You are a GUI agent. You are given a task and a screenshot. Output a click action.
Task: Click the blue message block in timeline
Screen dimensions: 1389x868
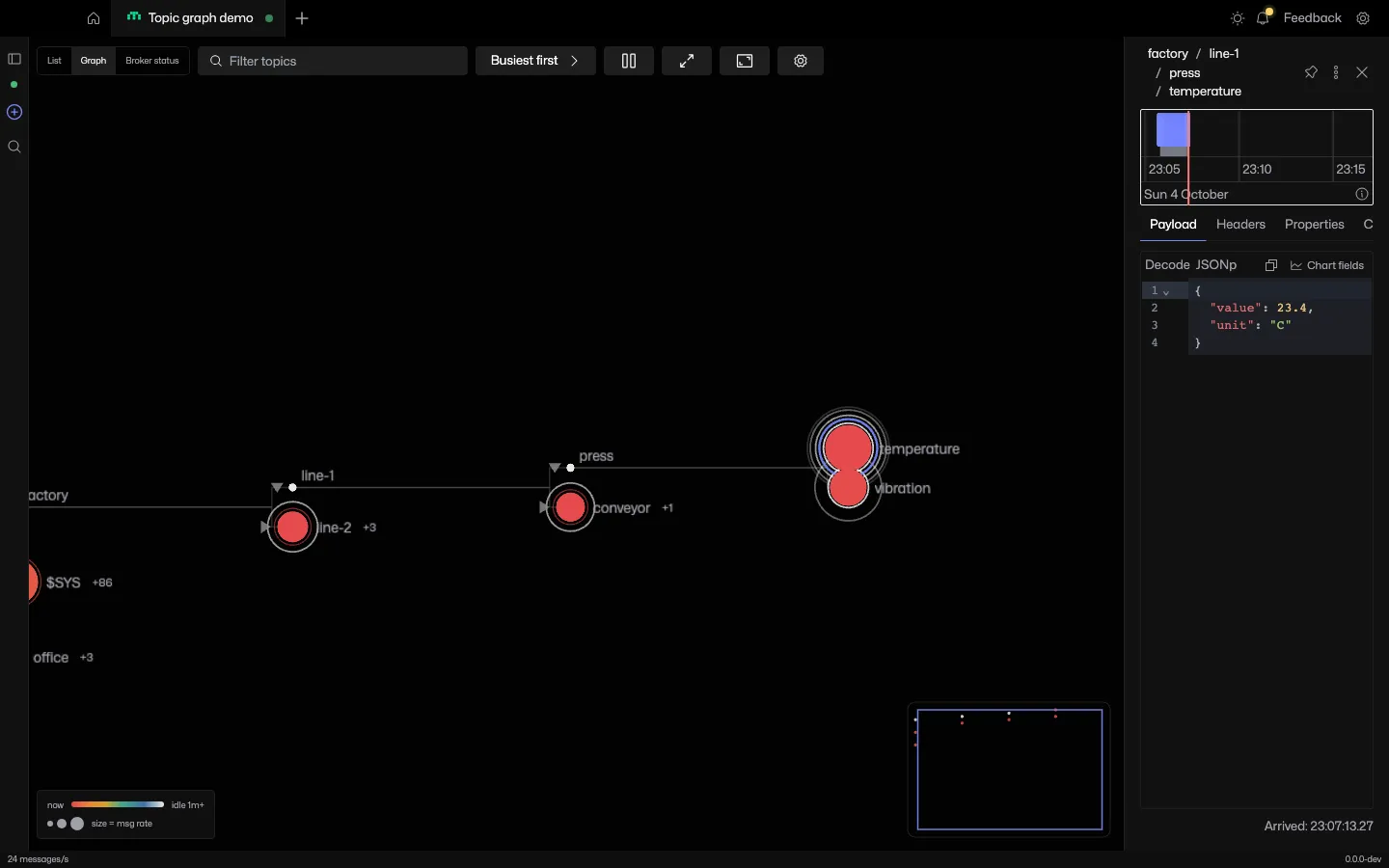pyautogui.click(x=1173, y=130)
